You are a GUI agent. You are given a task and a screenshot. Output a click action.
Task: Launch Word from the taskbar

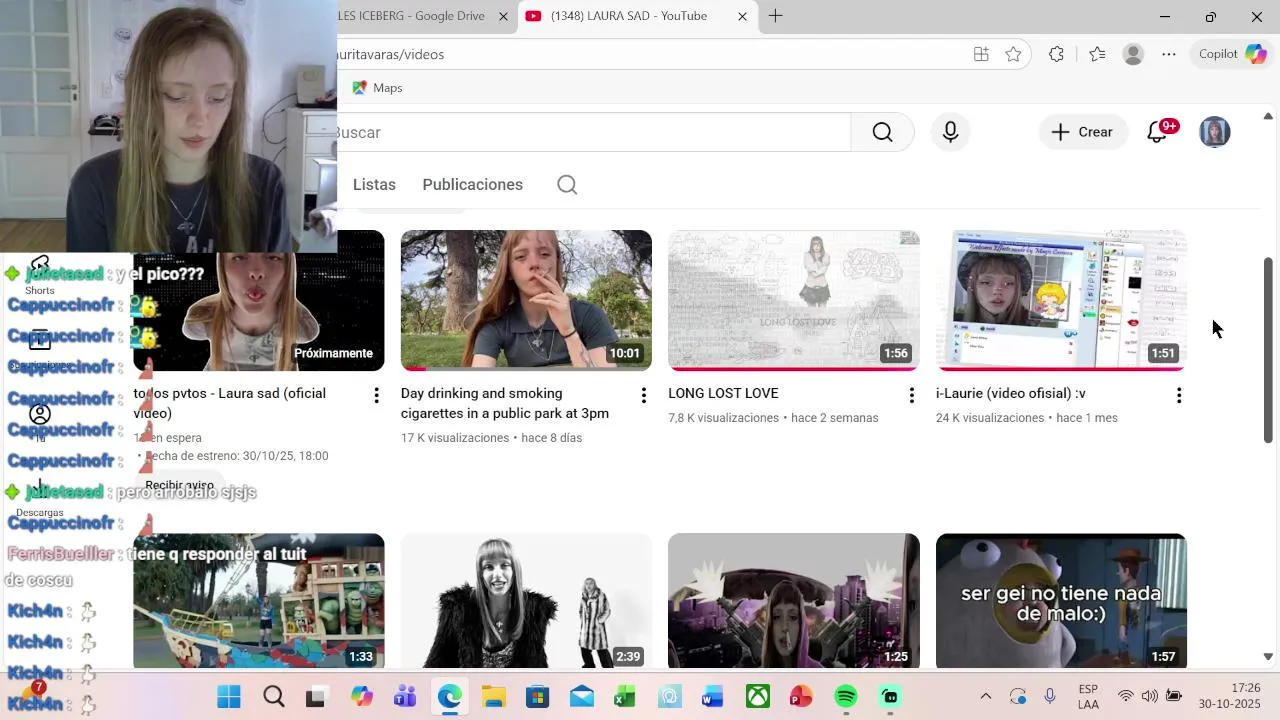pyautogui.click(x=713, y=696)
